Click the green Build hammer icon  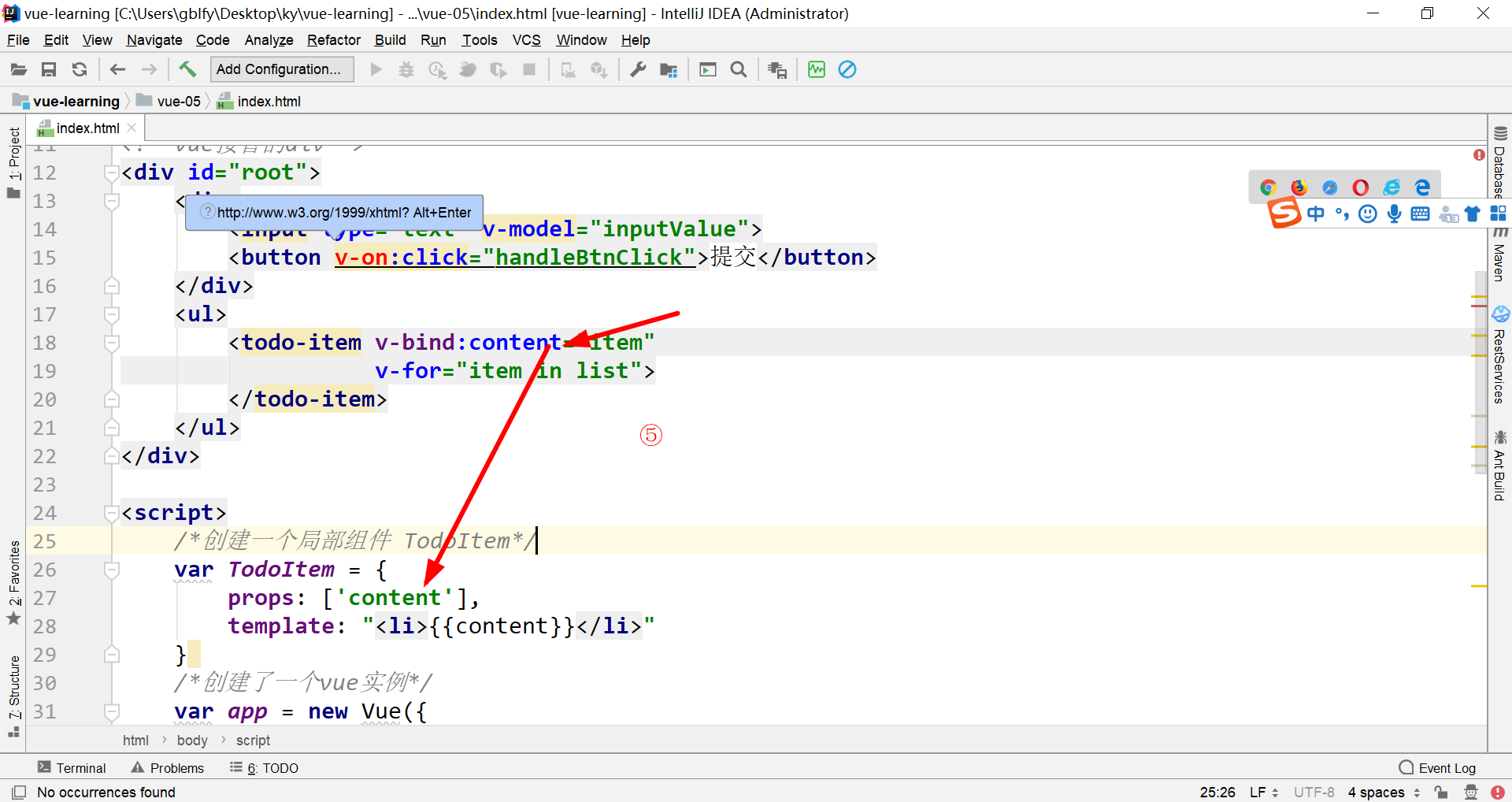pos(187,69)
